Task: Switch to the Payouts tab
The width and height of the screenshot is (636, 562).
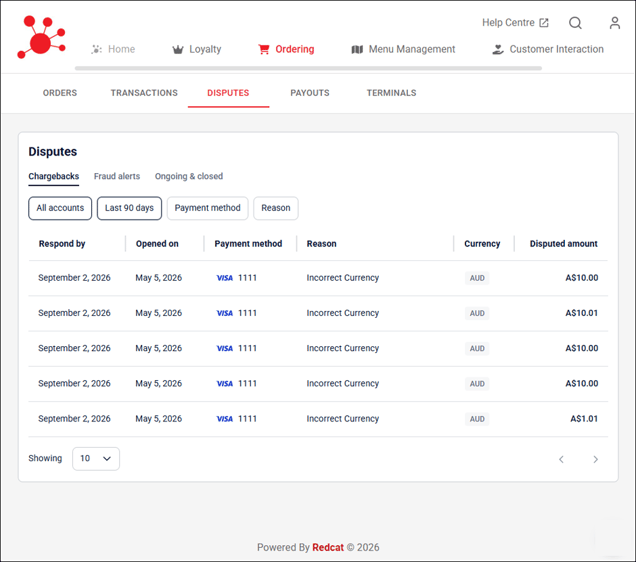Action: 310,93
